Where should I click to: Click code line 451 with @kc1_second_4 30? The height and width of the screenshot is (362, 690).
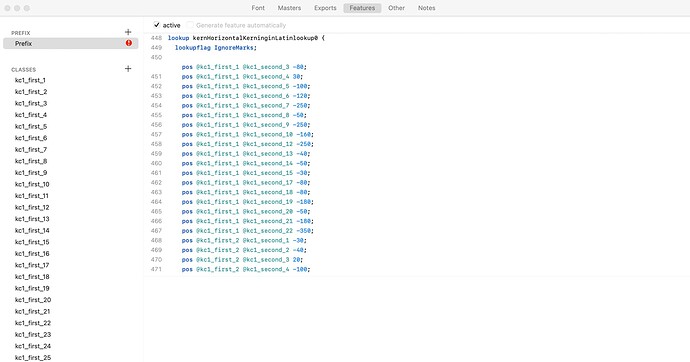242,77
